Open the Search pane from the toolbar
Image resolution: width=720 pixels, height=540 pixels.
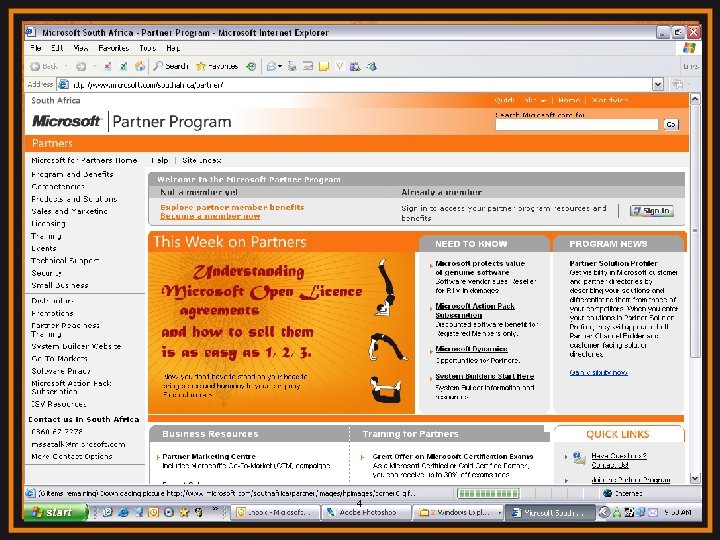170,67
